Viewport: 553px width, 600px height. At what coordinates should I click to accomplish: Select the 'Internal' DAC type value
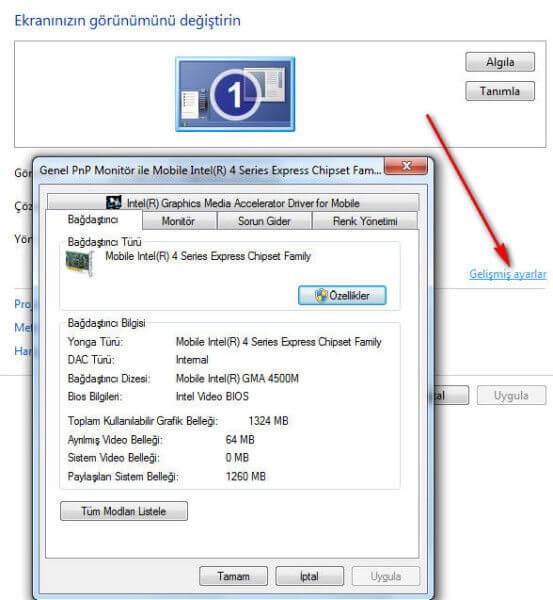pyautogui.click(x=192, y=360)
